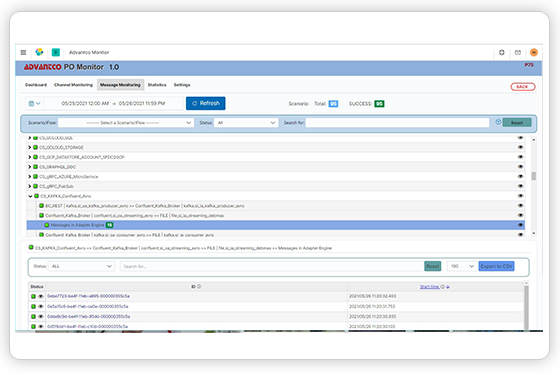Open the orange user avatar menu

534,53
